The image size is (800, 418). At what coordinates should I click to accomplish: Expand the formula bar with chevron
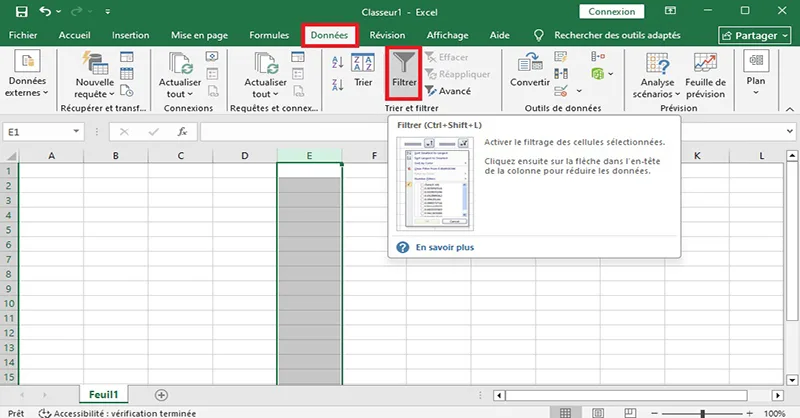(x=790, y=132)
